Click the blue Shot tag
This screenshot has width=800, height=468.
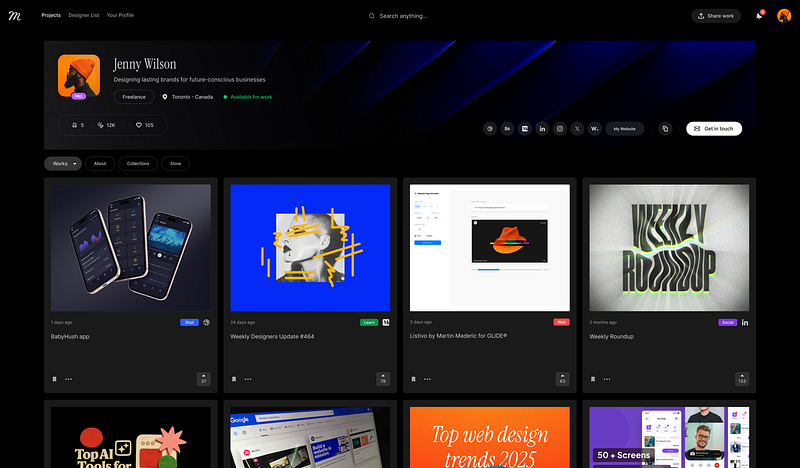189,323
